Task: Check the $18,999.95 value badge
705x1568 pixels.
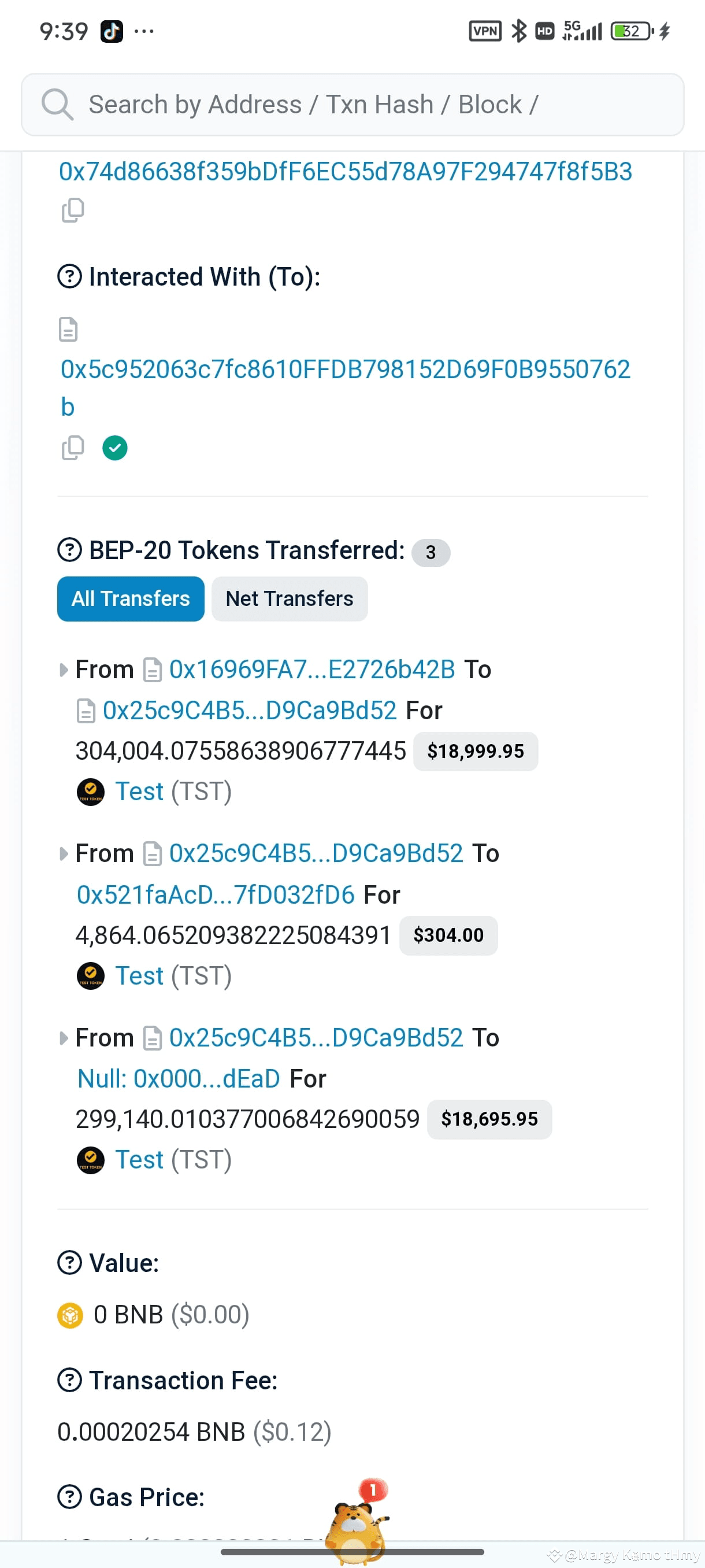Action: pyautogui.click(x=475, y=751)
